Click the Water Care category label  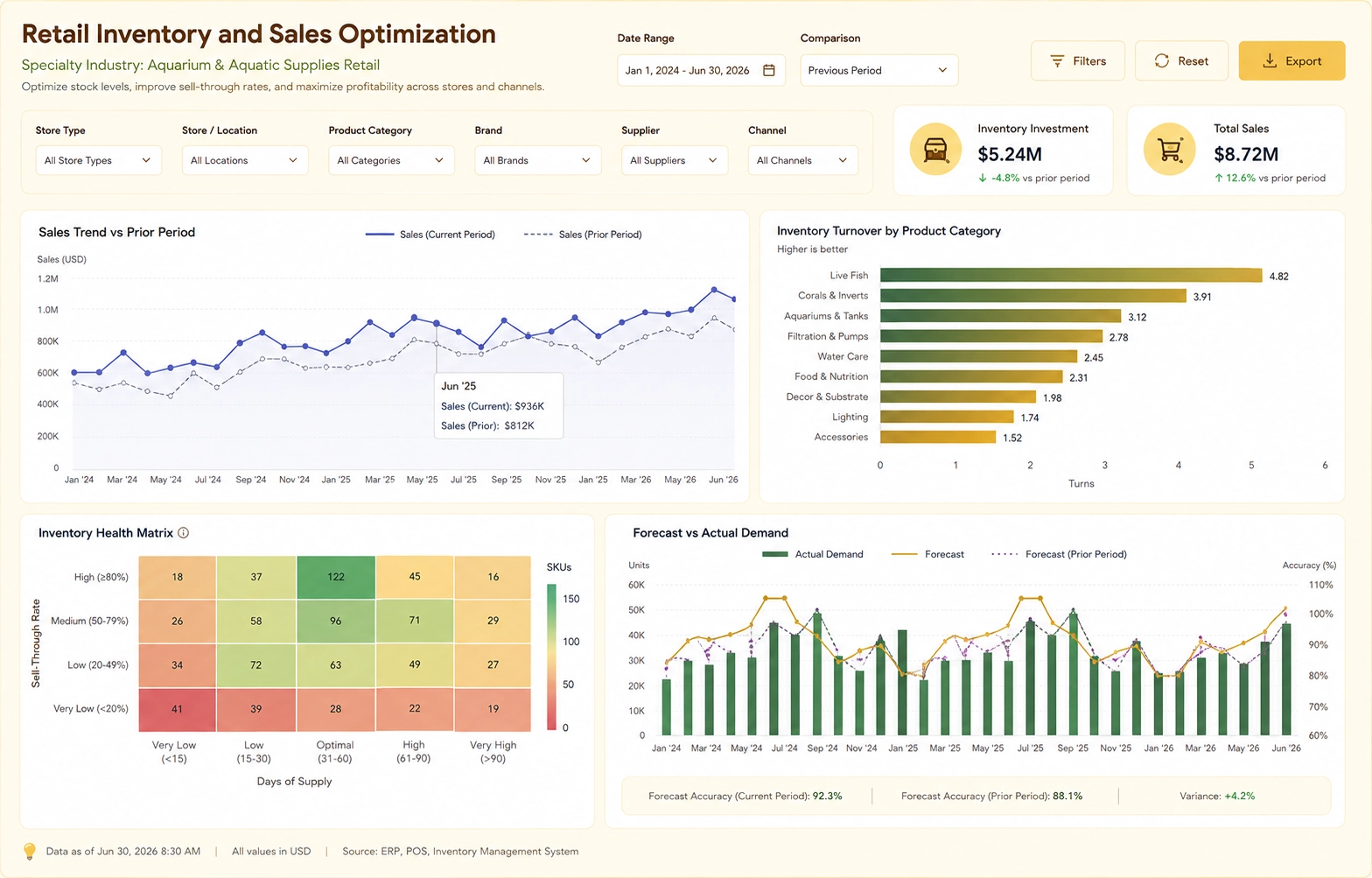coord(843,356)
